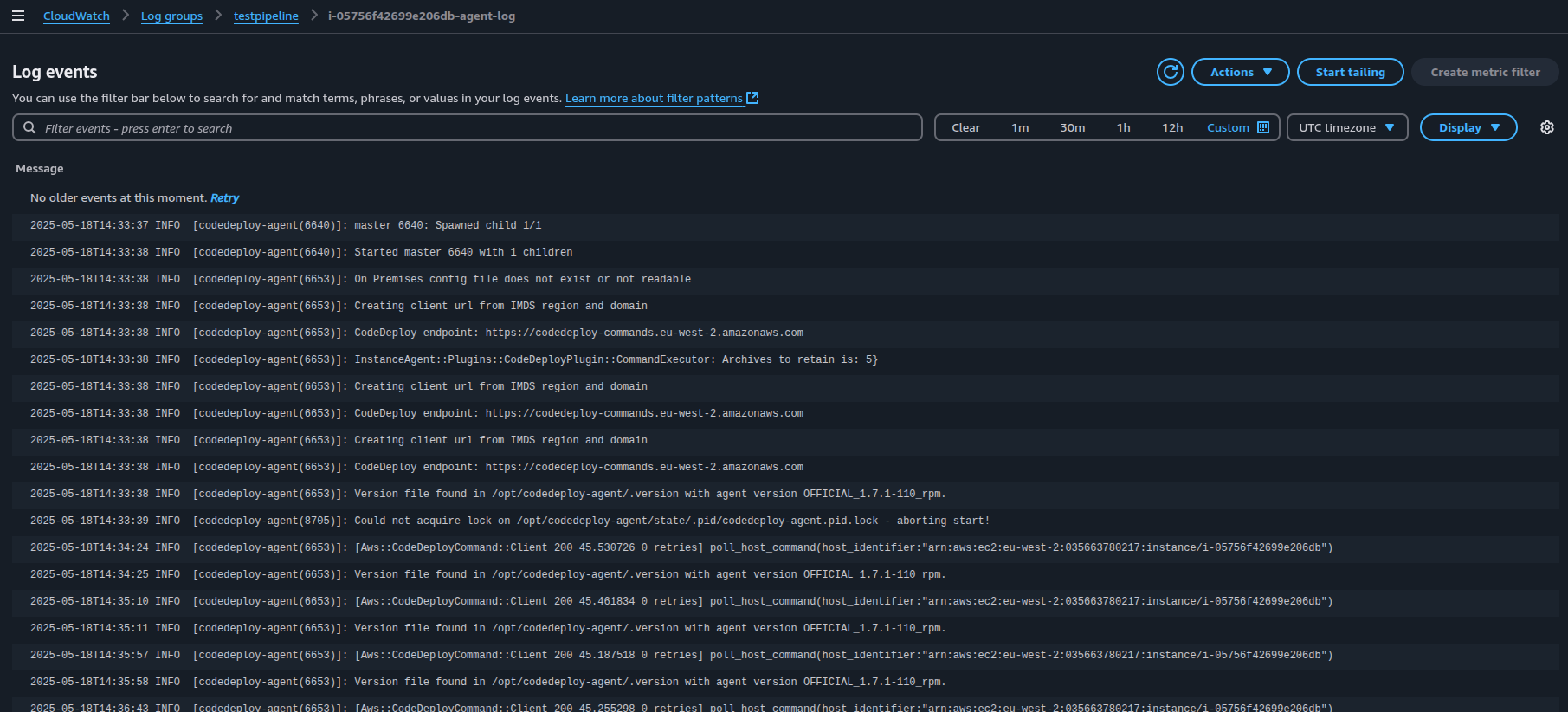1568x712 pixels.
Task: Open the UTC timezone dropdown
Action: (1347, 127)
